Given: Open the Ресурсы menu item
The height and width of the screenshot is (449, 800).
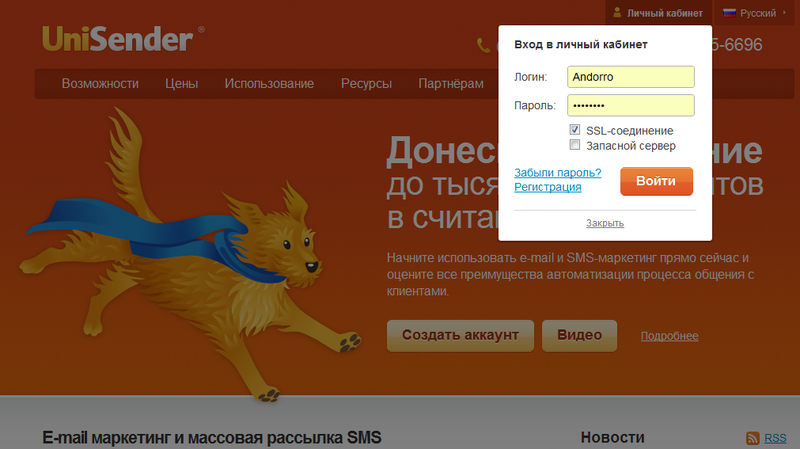Looking at the screenshot, I should pyautogui.click(x=366, y=84).
